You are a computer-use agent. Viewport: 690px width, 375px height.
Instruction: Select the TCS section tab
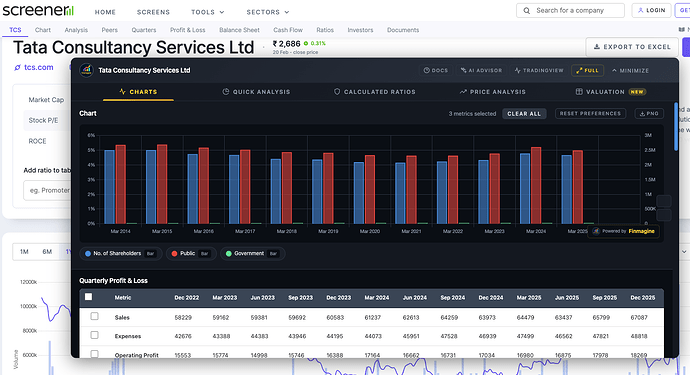15,30
